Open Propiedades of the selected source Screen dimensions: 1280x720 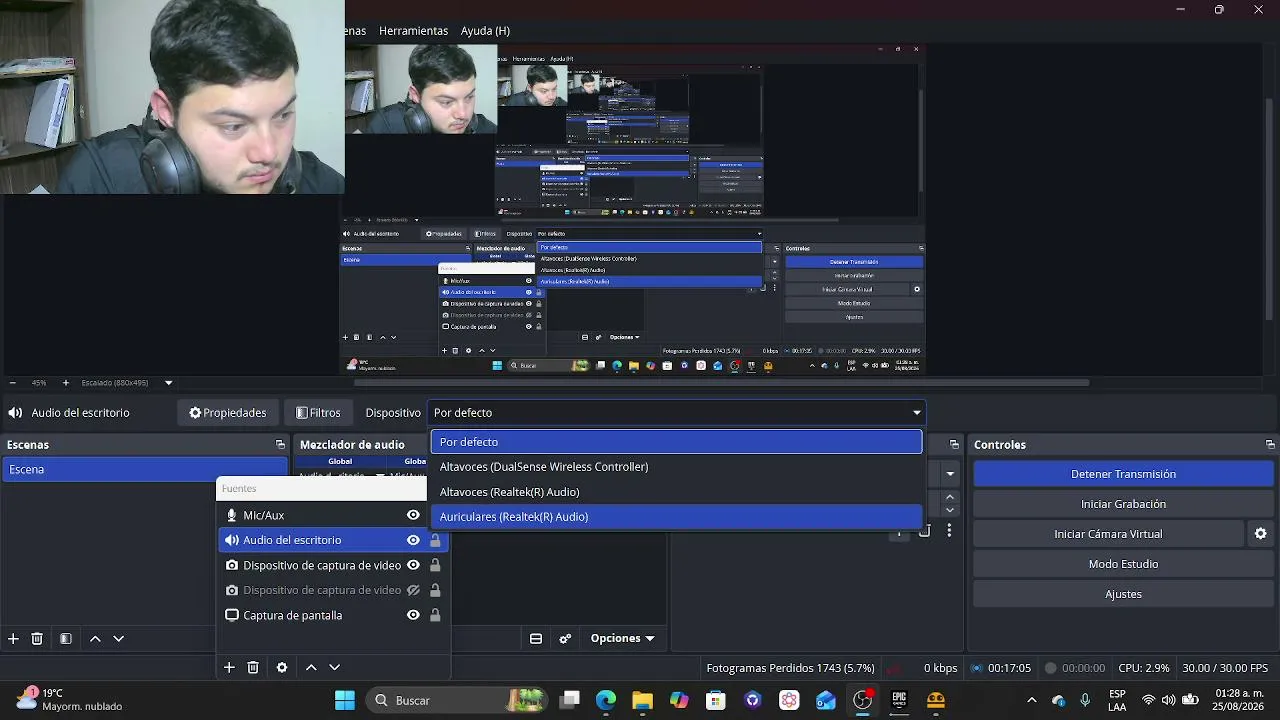click(228, 413)
